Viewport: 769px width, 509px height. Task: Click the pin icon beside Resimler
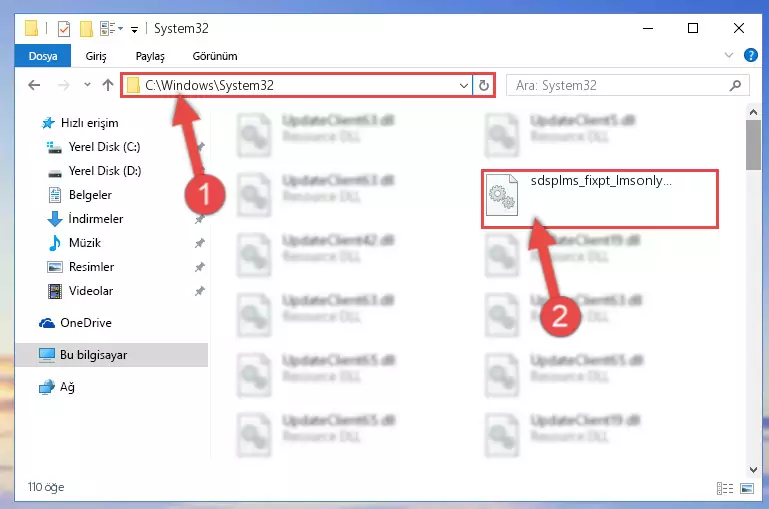(x=200, y=267)
